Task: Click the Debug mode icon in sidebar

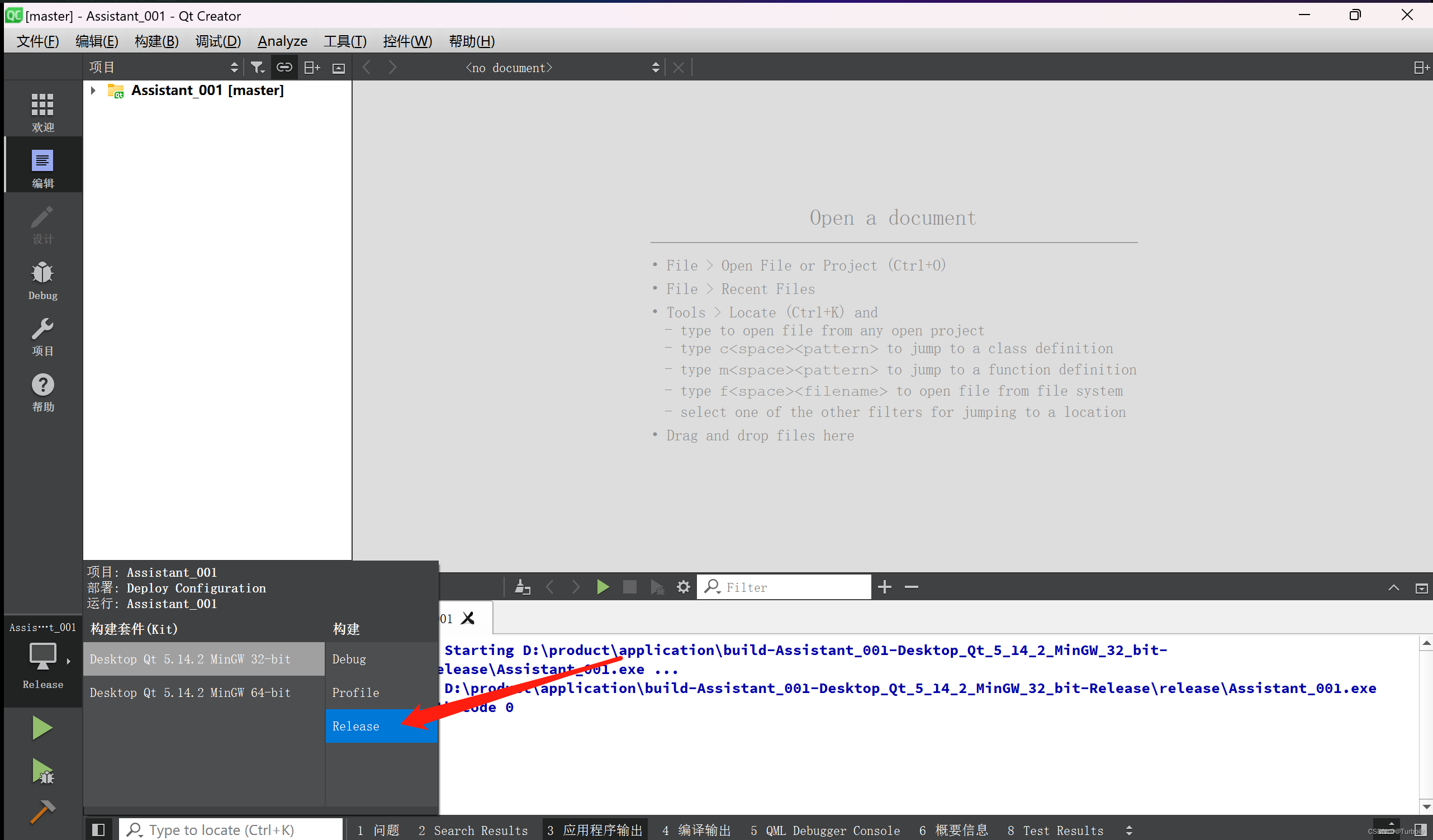Action: pos(40,280)
